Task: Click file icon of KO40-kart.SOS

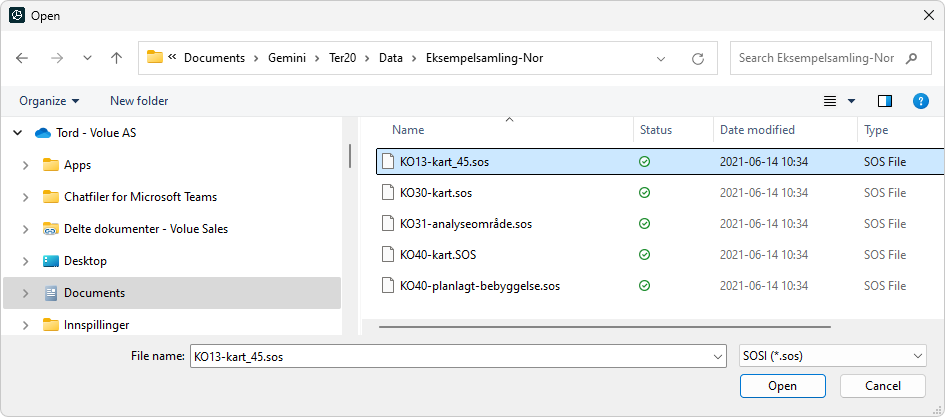Action: coord(389,254)
